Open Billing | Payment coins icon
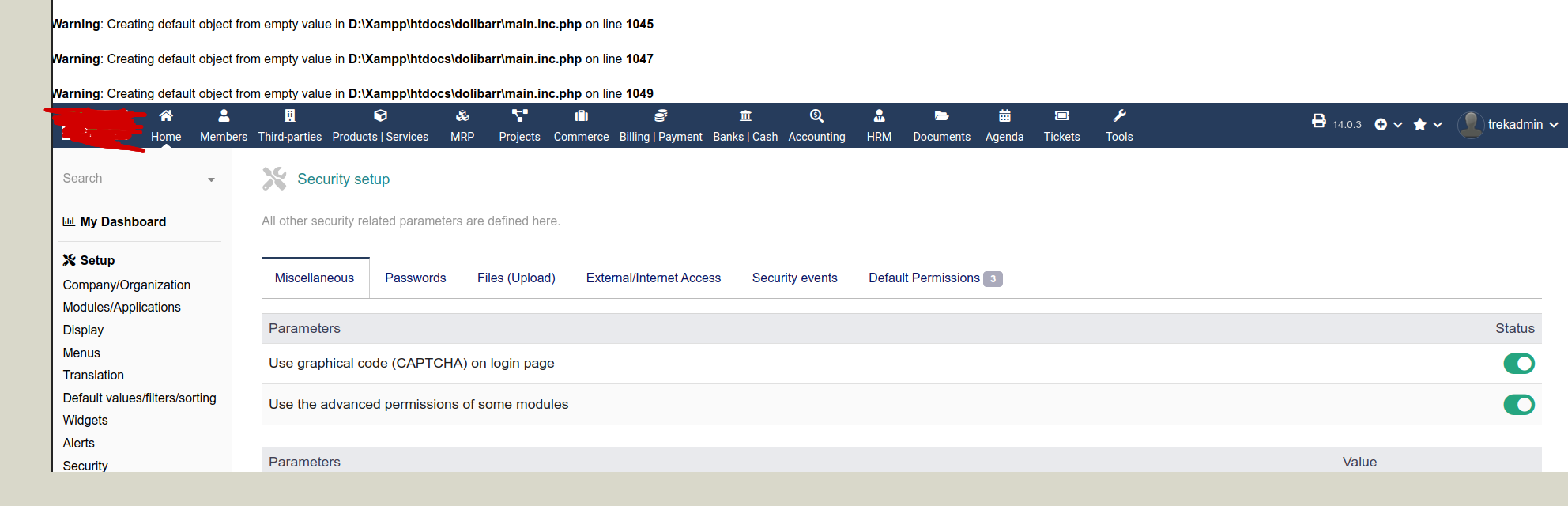Viewport: 1568px width, 506px height. coord(661,115)
